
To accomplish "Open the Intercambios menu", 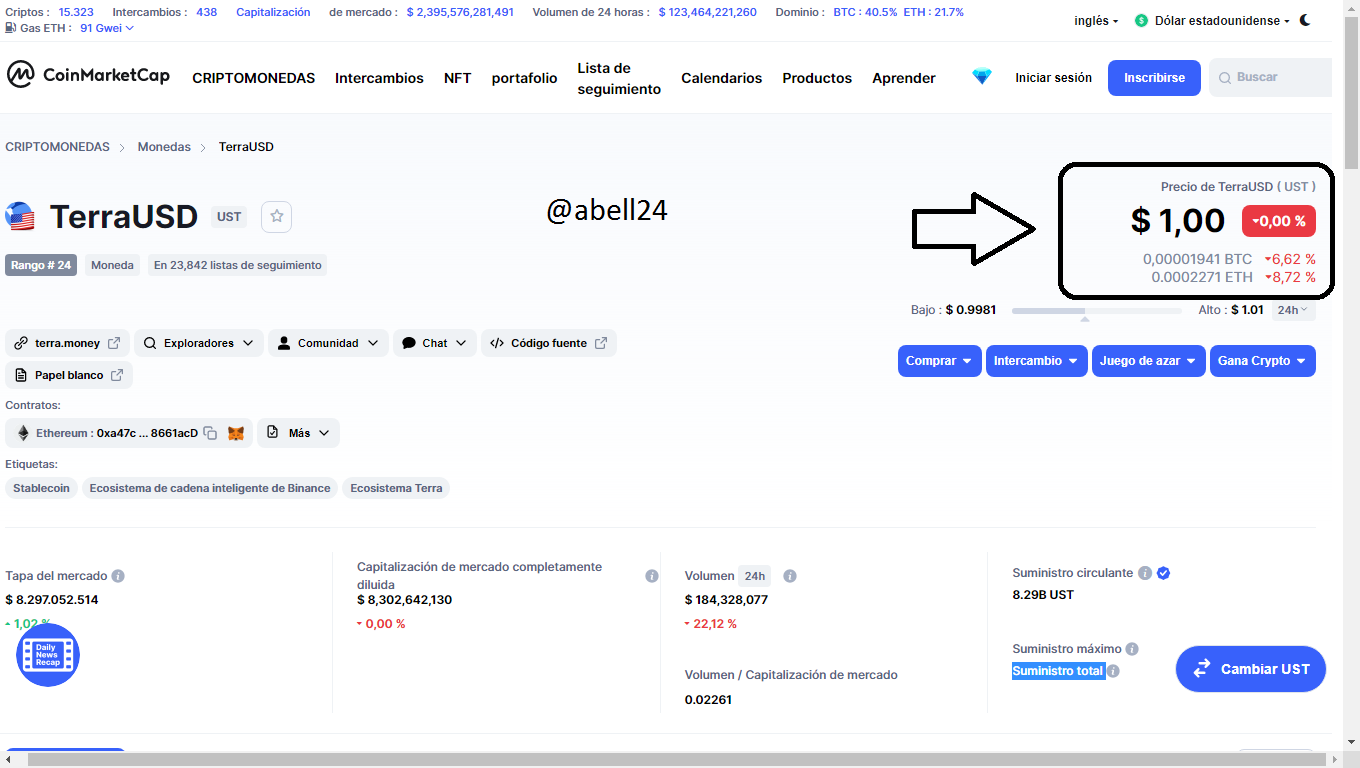I will tap(379, 78).
